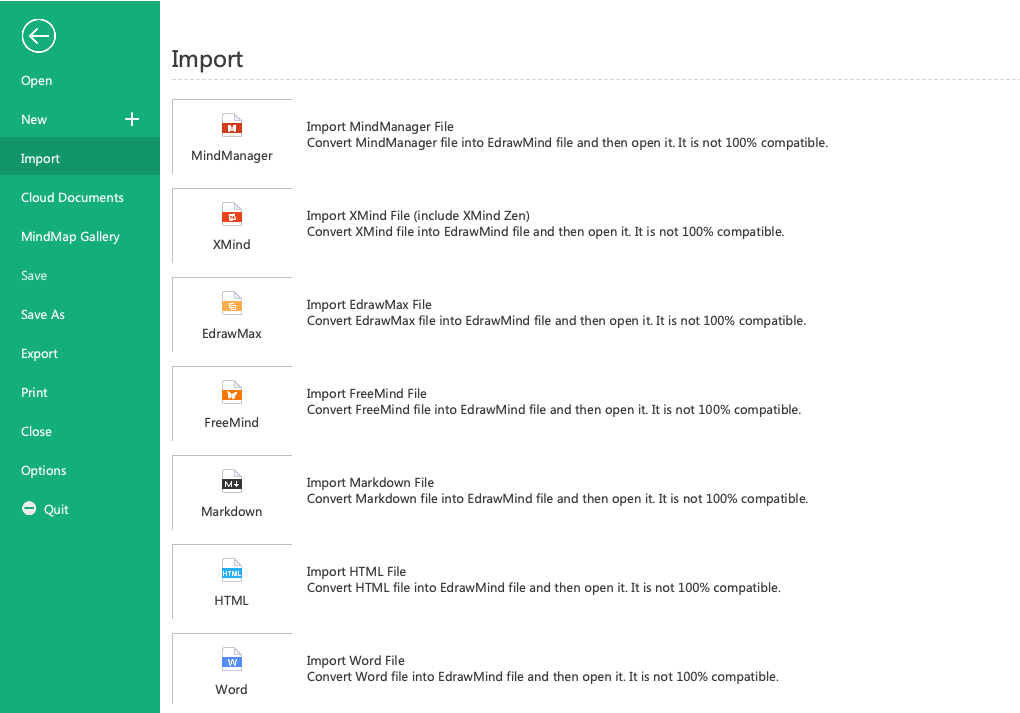Click the Close menu item
This screenshot has height=713, width=1020.
37,432
